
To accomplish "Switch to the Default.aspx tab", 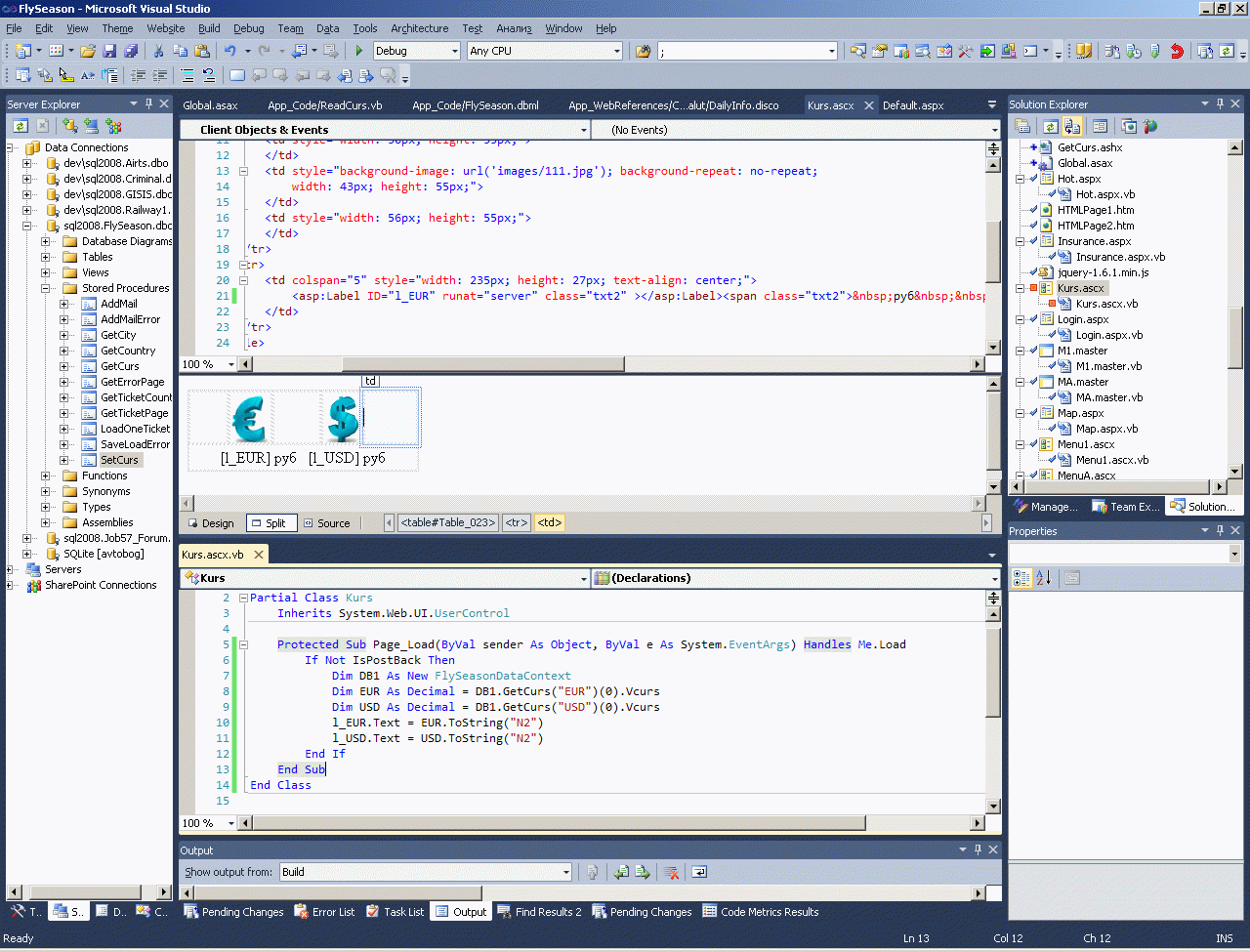I will 913,105.
